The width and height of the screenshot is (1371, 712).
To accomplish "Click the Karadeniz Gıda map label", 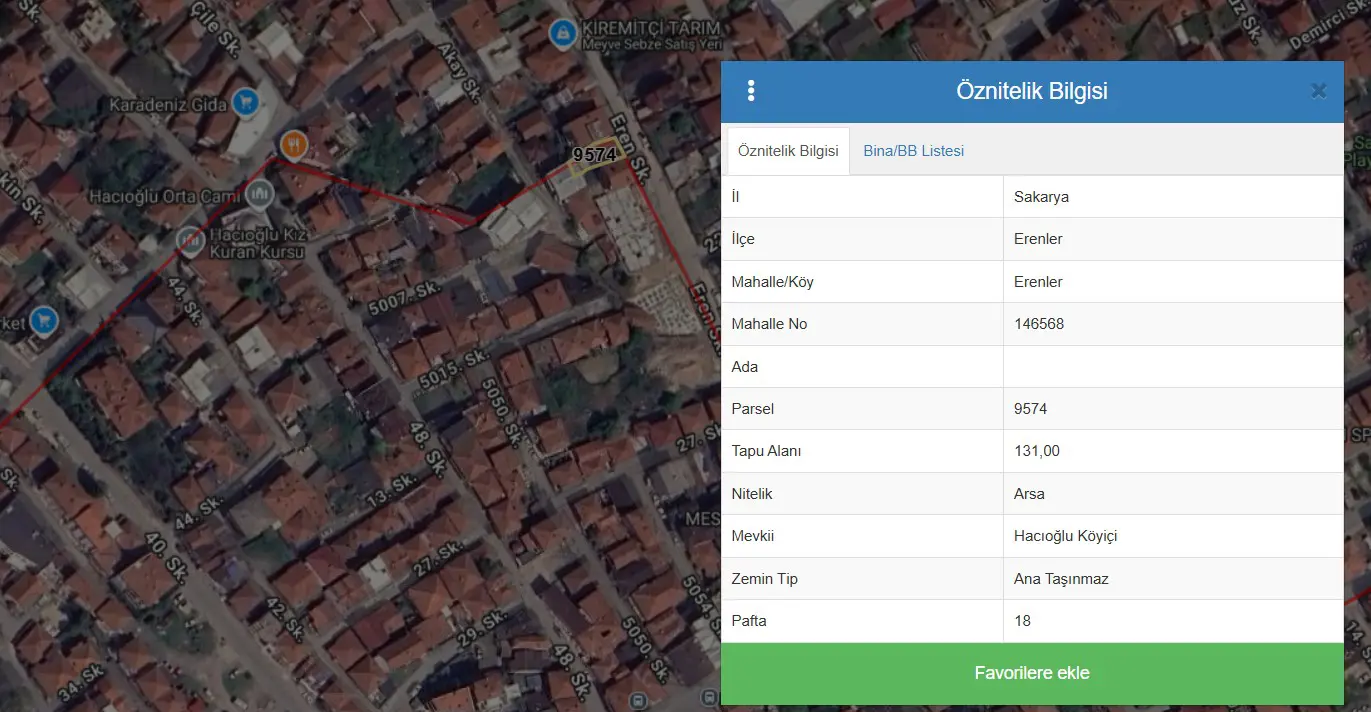I will [x=167, y=104].
